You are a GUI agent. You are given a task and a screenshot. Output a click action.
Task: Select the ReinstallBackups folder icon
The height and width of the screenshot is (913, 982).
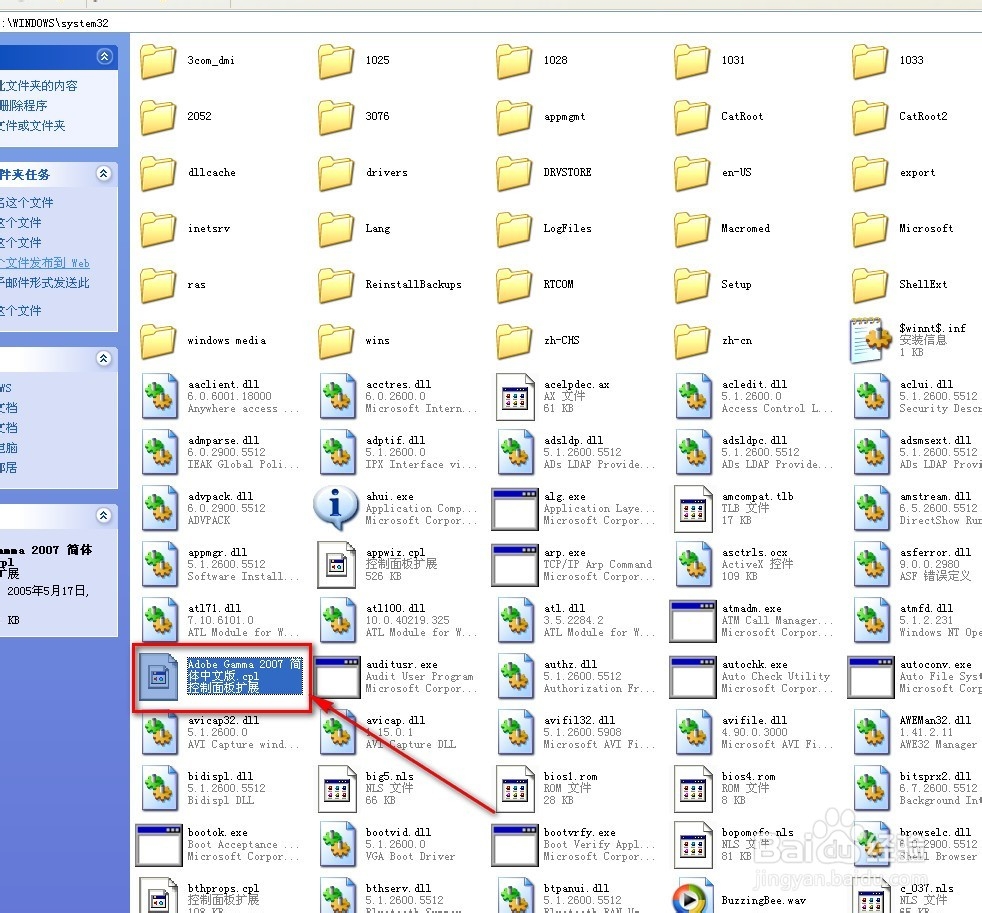336,285
